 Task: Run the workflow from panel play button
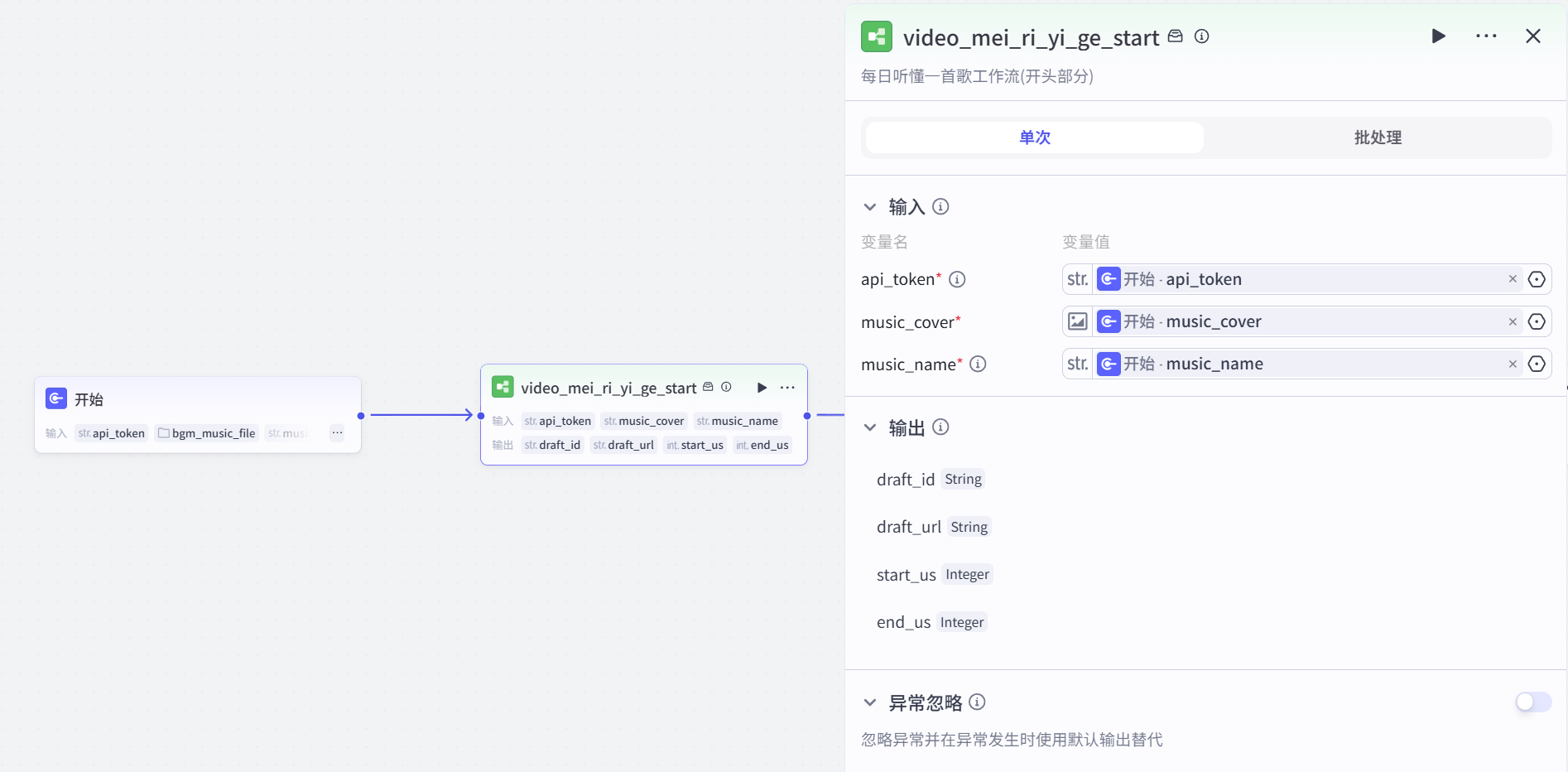coord(1439,36)
